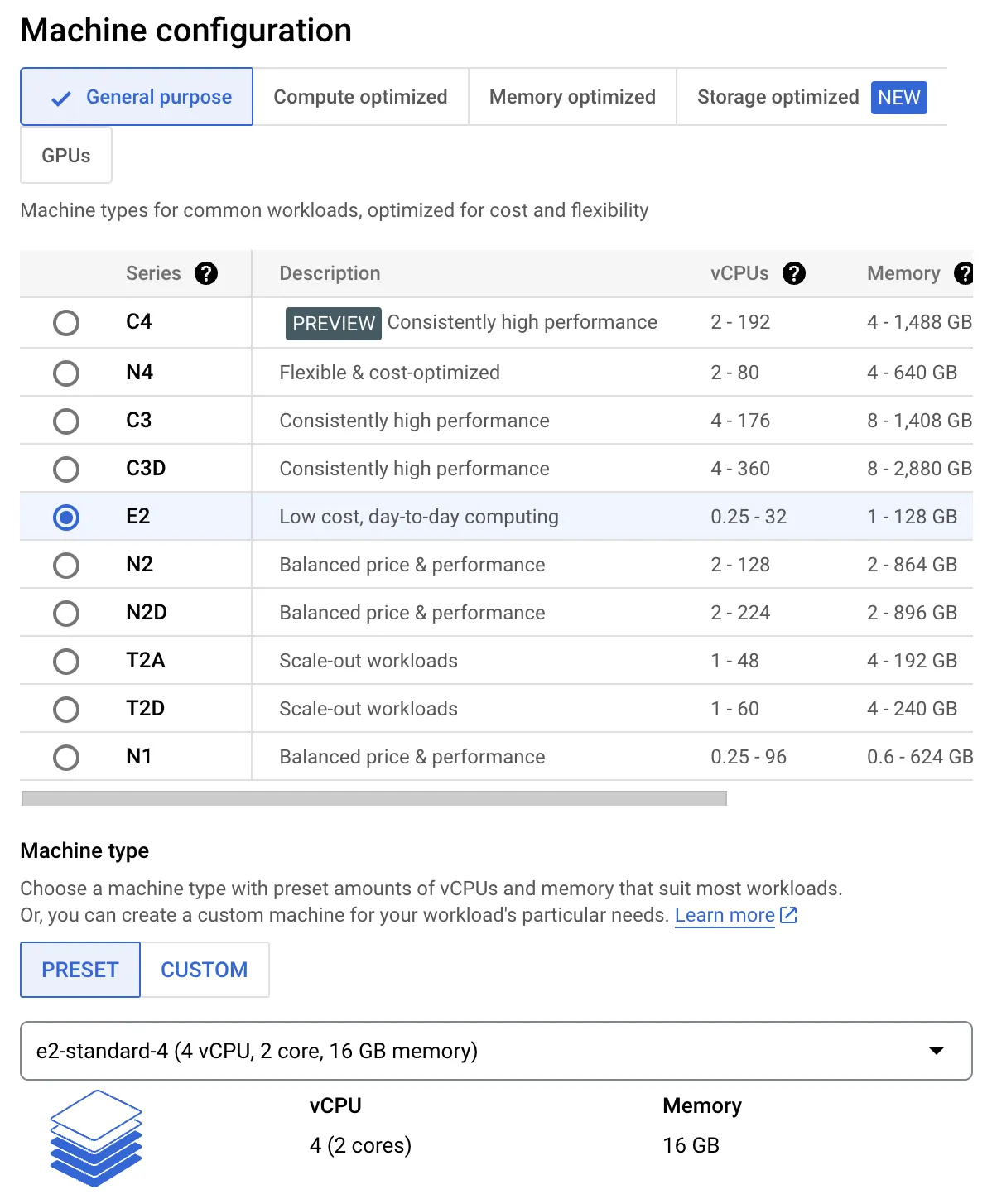Pick the T2D series radio option

point(66,710)
